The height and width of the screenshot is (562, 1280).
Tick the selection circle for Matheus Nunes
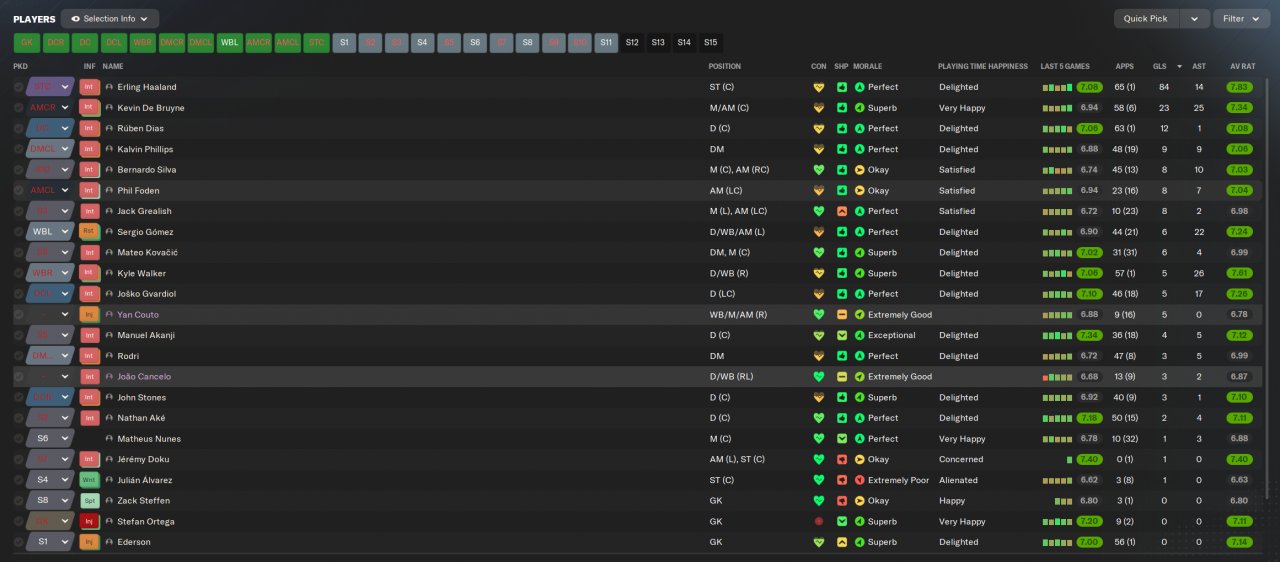point(19,439)
